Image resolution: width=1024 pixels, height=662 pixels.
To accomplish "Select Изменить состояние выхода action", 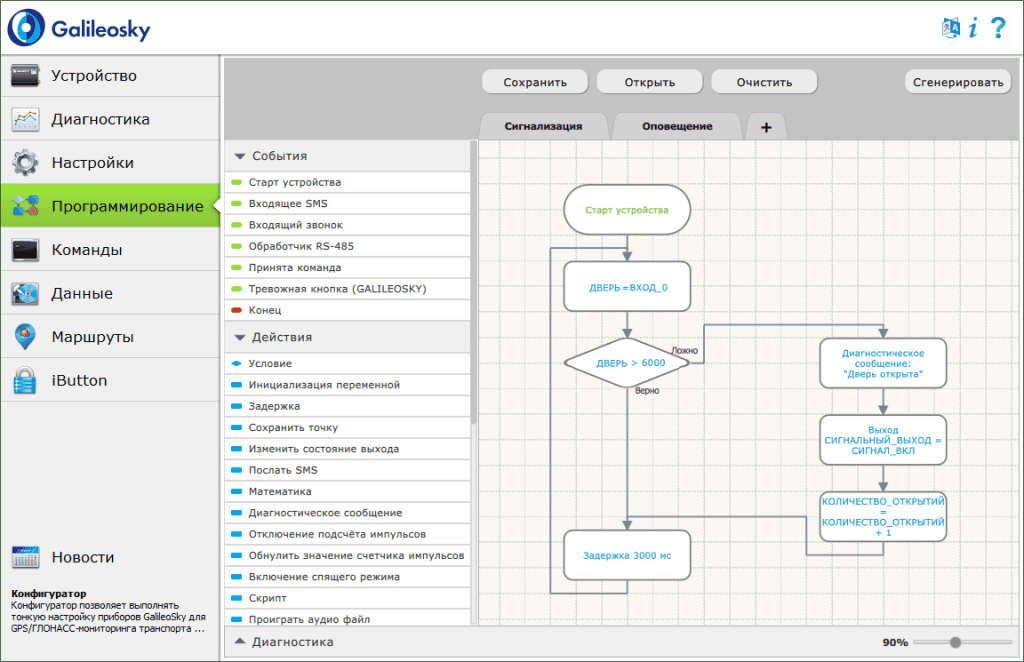I will coord(347,449).
